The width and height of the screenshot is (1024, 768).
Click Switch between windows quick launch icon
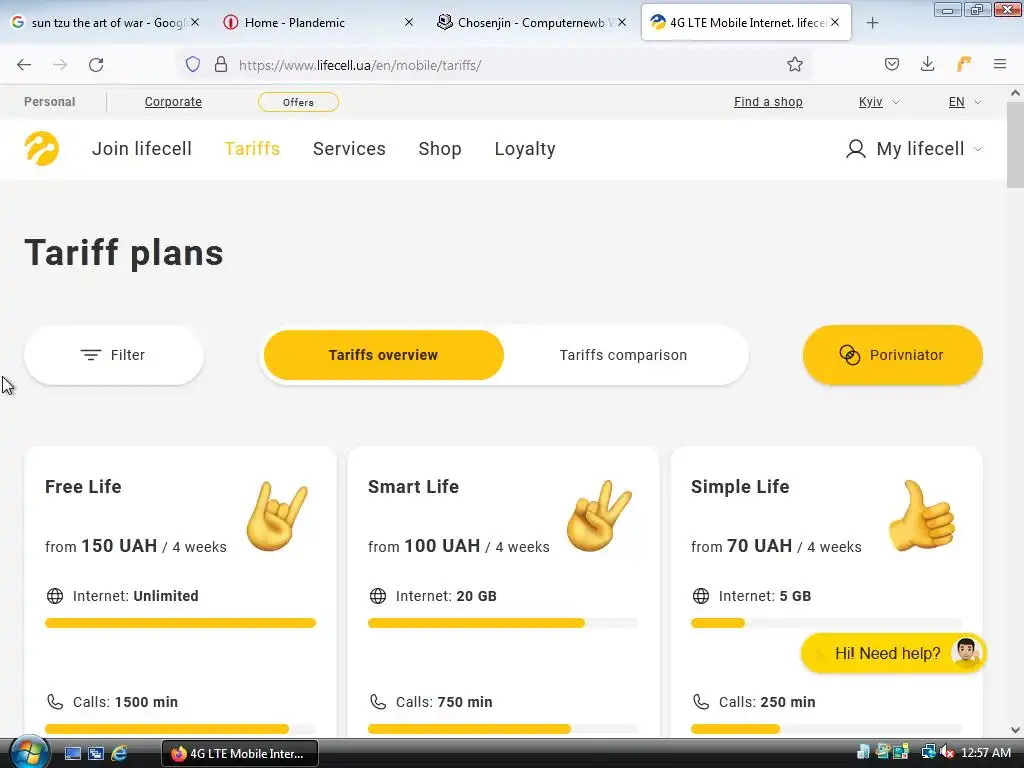click(x=96, y=754)
